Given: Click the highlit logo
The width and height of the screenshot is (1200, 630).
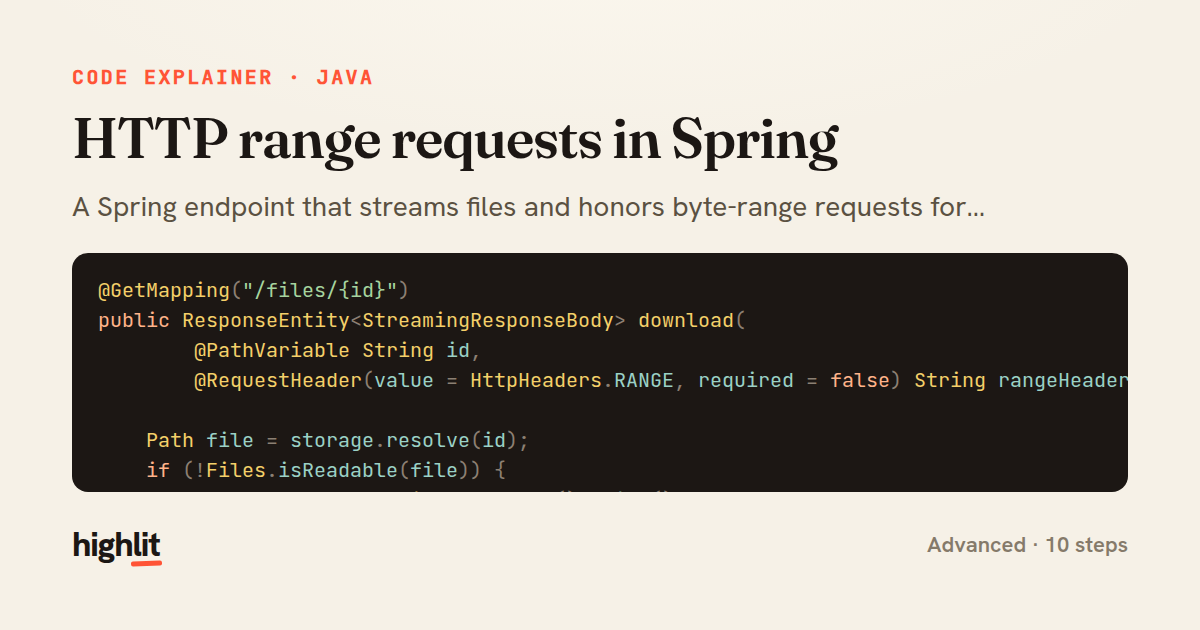Looking at the screenshot, I should (117, 546).
